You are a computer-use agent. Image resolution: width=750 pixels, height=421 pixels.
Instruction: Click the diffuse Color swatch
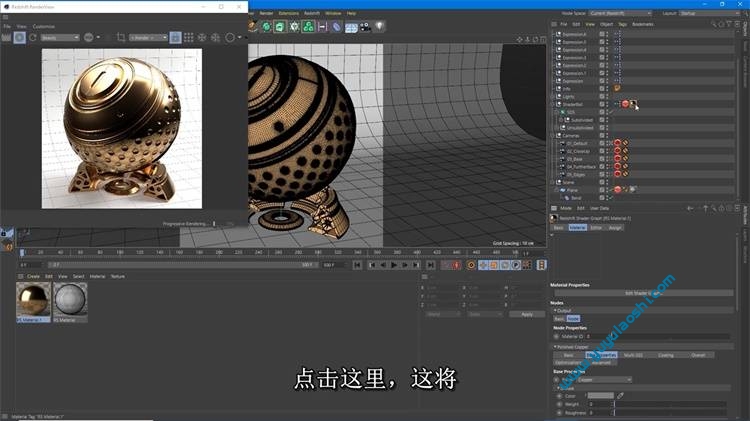600,396
